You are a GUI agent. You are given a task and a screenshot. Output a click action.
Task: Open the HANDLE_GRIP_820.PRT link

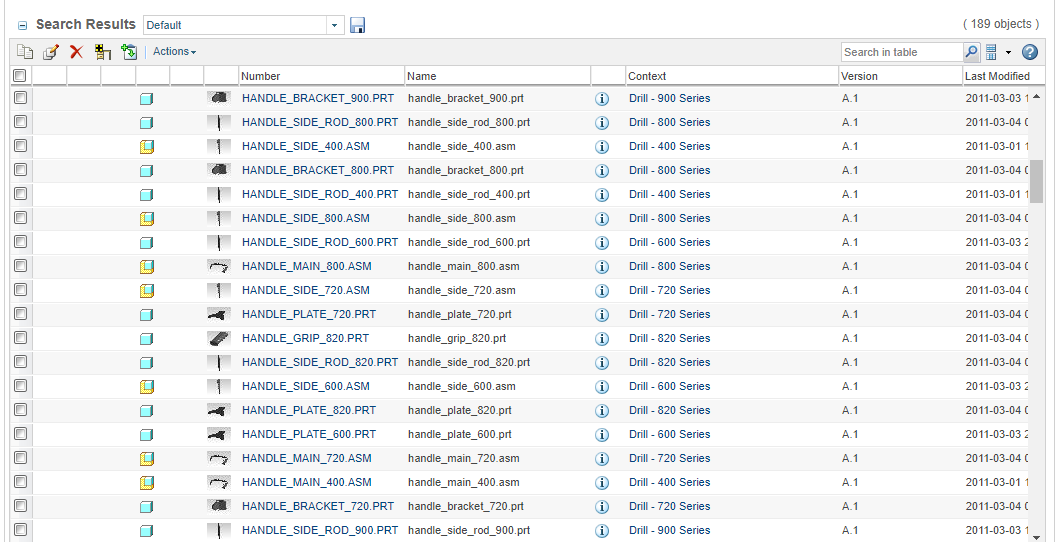coord(305,338)
